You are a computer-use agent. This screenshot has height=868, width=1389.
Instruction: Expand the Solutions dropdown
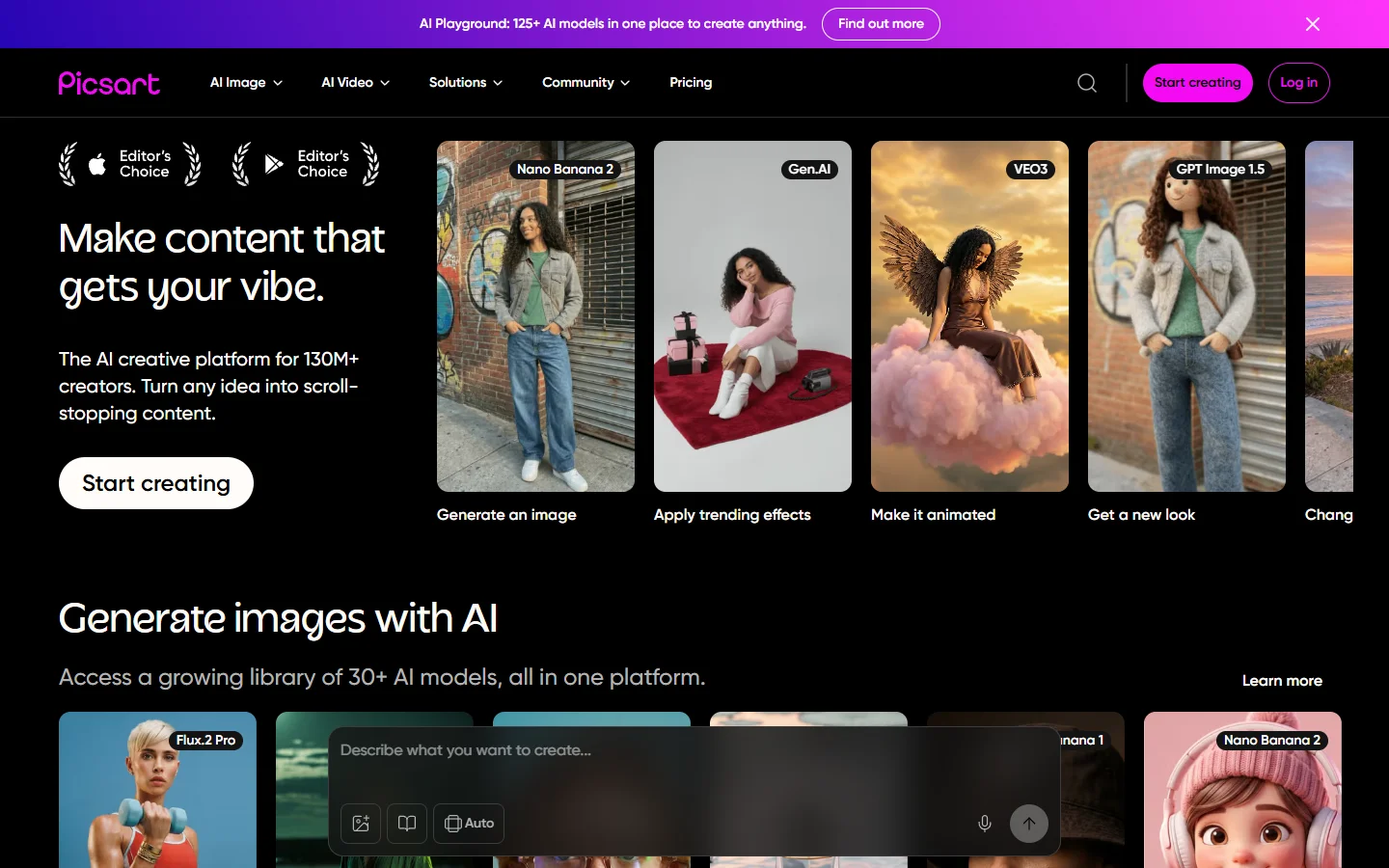(465, 83)
